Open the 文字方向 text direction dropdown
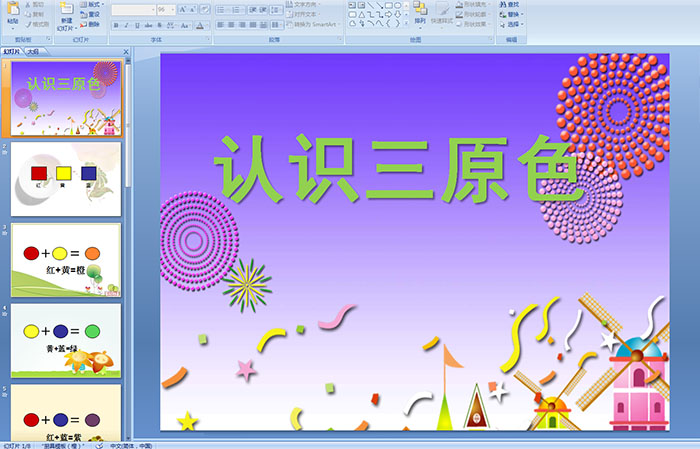 pyautogui.click(x=303, y=4)
